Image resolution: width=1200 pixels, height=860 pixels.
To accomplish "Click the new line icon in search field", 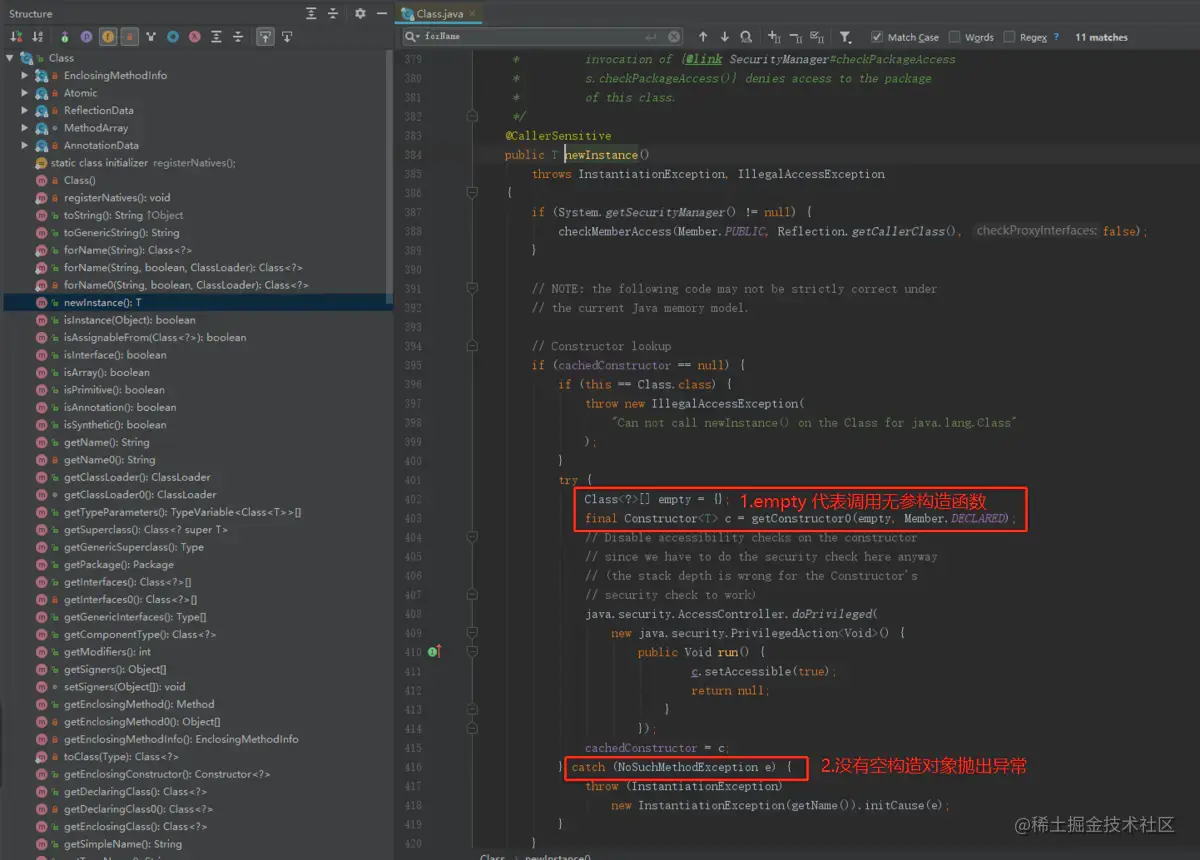I will (653, 37).
